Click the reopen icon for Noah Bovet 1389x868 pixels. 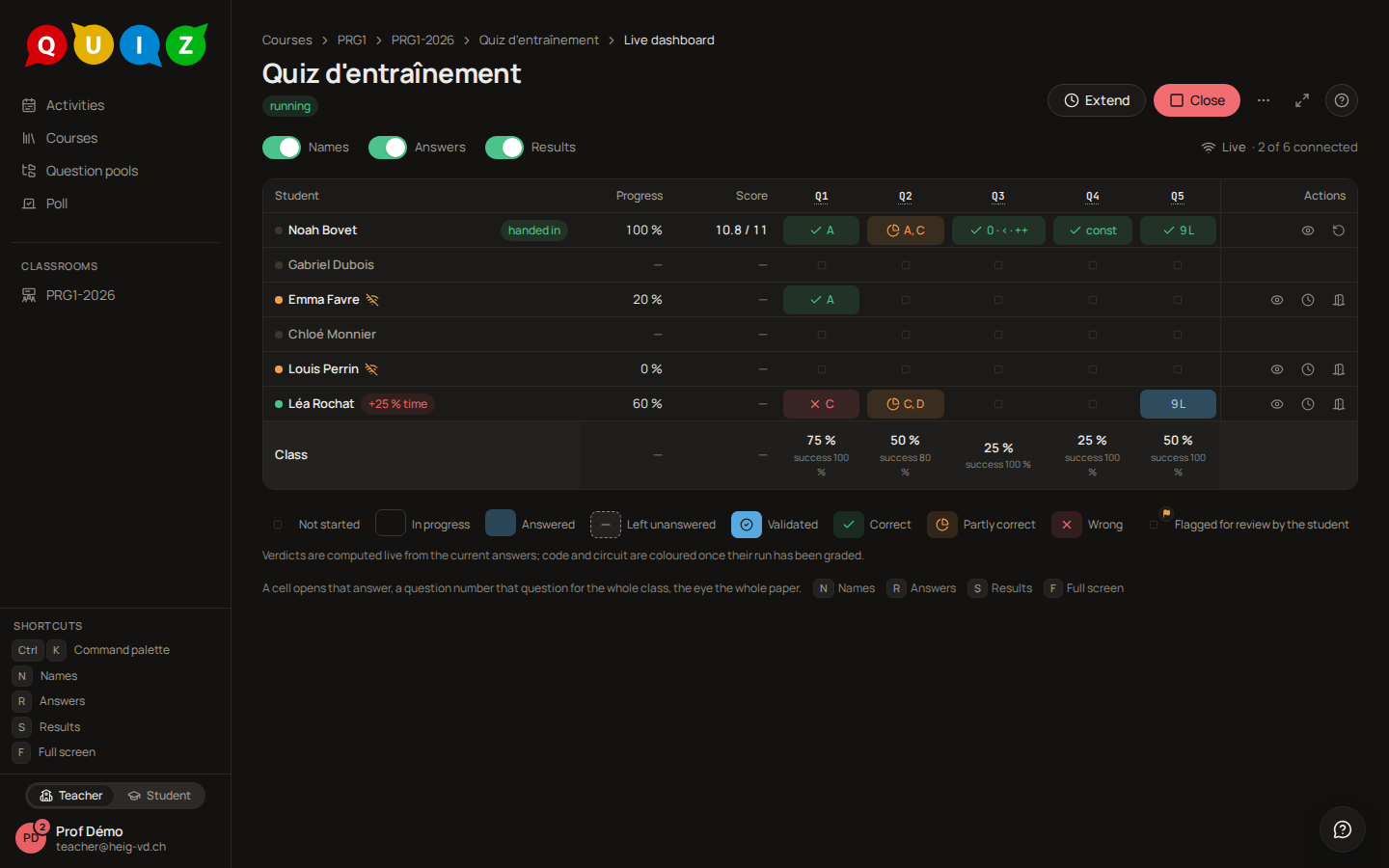[x=1339, y=231]
